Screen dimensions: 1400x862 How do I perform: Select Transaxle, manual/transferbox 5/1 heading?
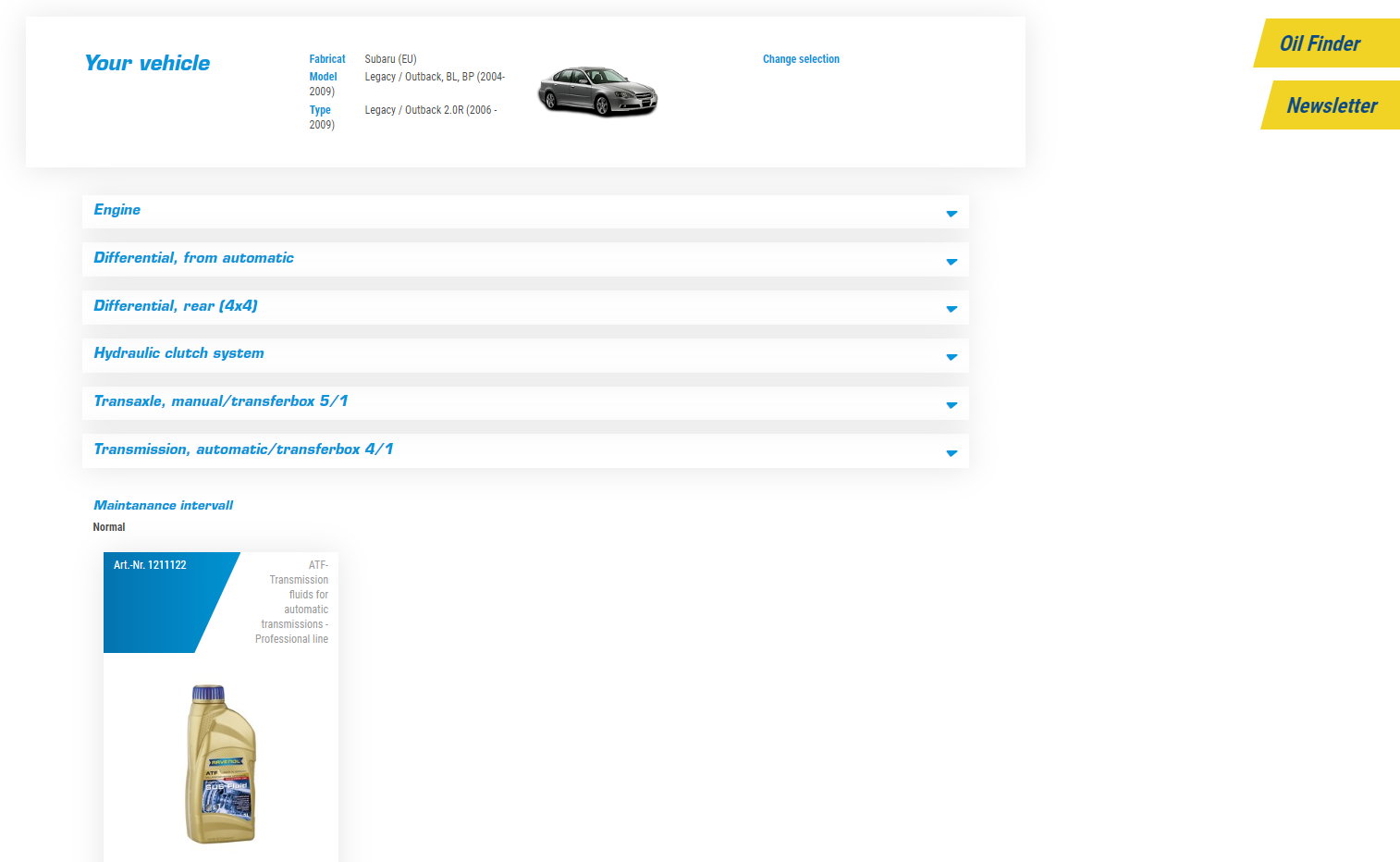coord(221,401)
